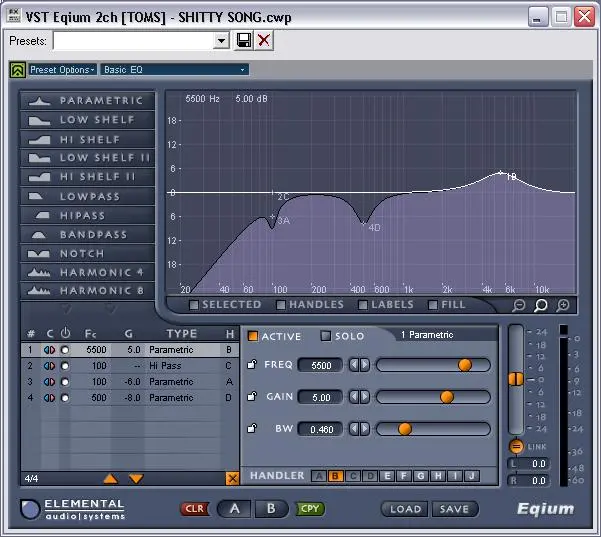Viewport: 601px width, 537px height.
Task: Toggle the SELECTED checkbox
Action: tap(194, 305)
